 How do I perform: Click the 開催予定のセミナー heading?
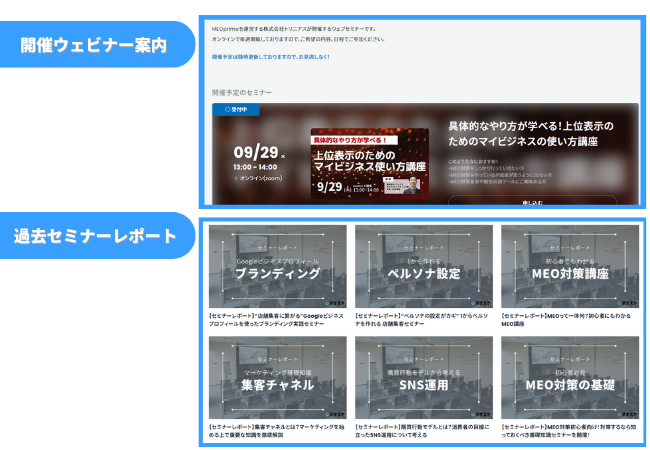pos(242,92)
